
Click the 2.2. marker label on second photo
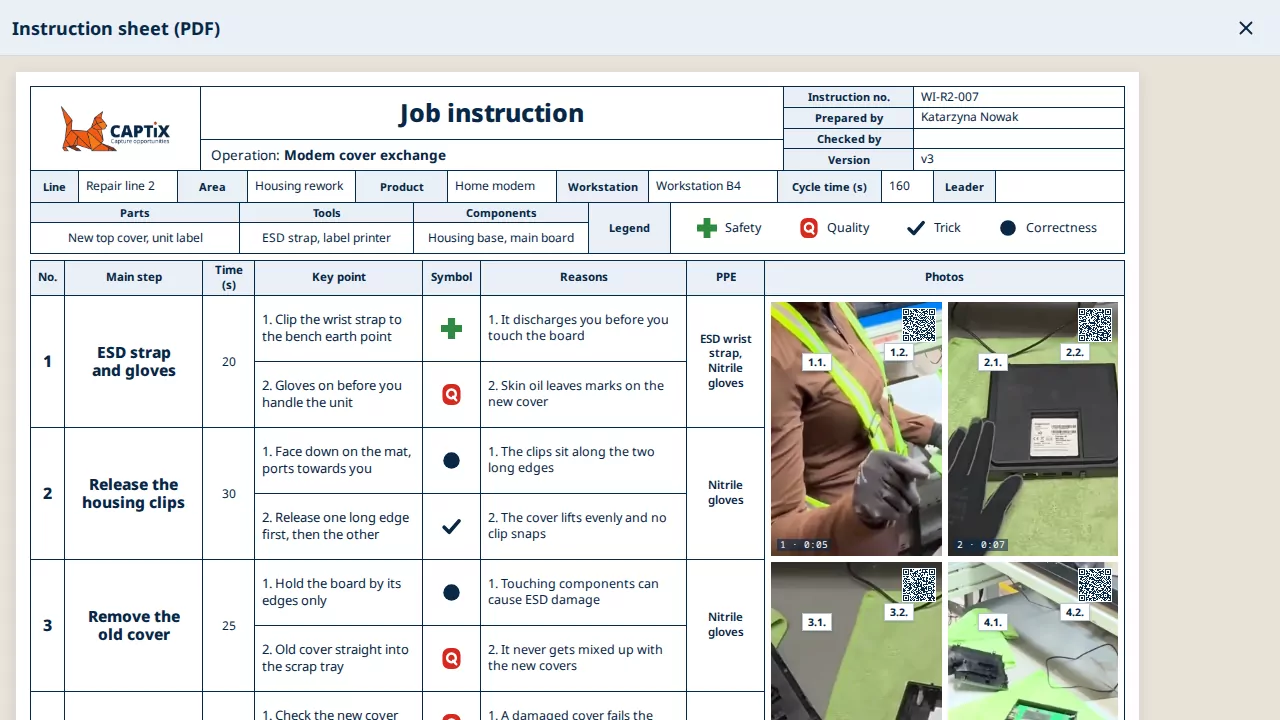(1075, 352)
